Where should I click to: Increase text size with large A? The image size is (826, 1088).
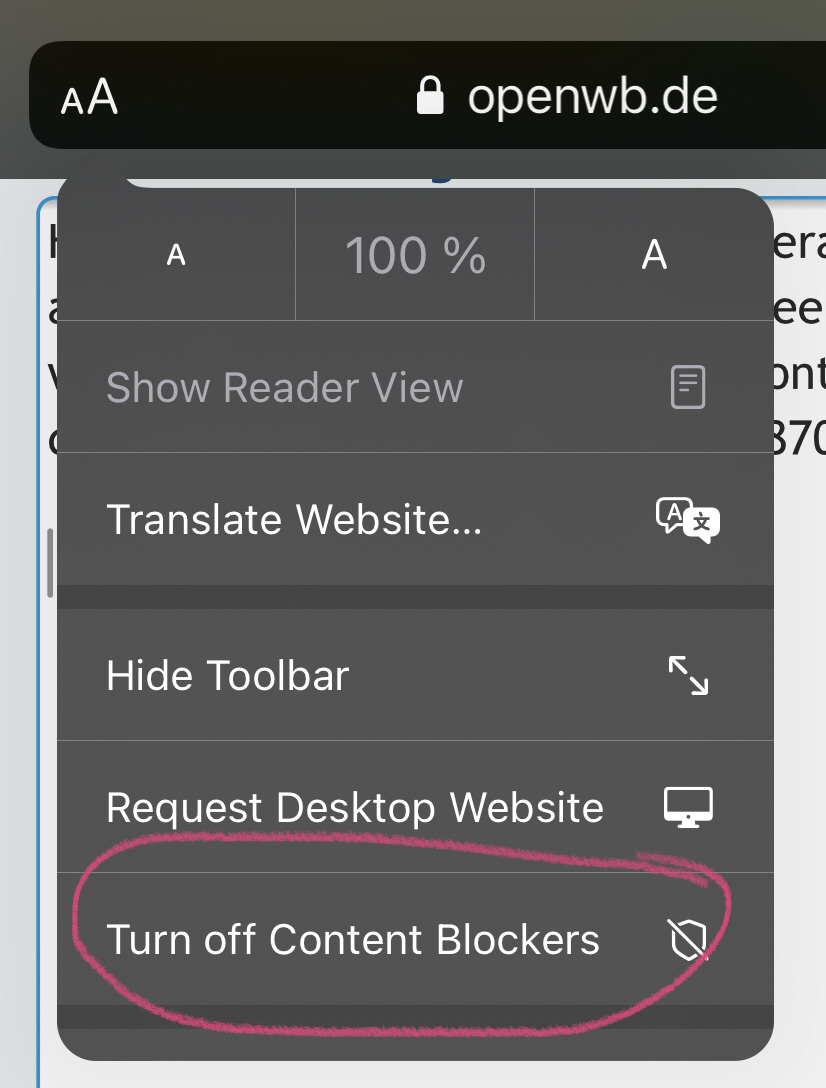tap(654, 256)
